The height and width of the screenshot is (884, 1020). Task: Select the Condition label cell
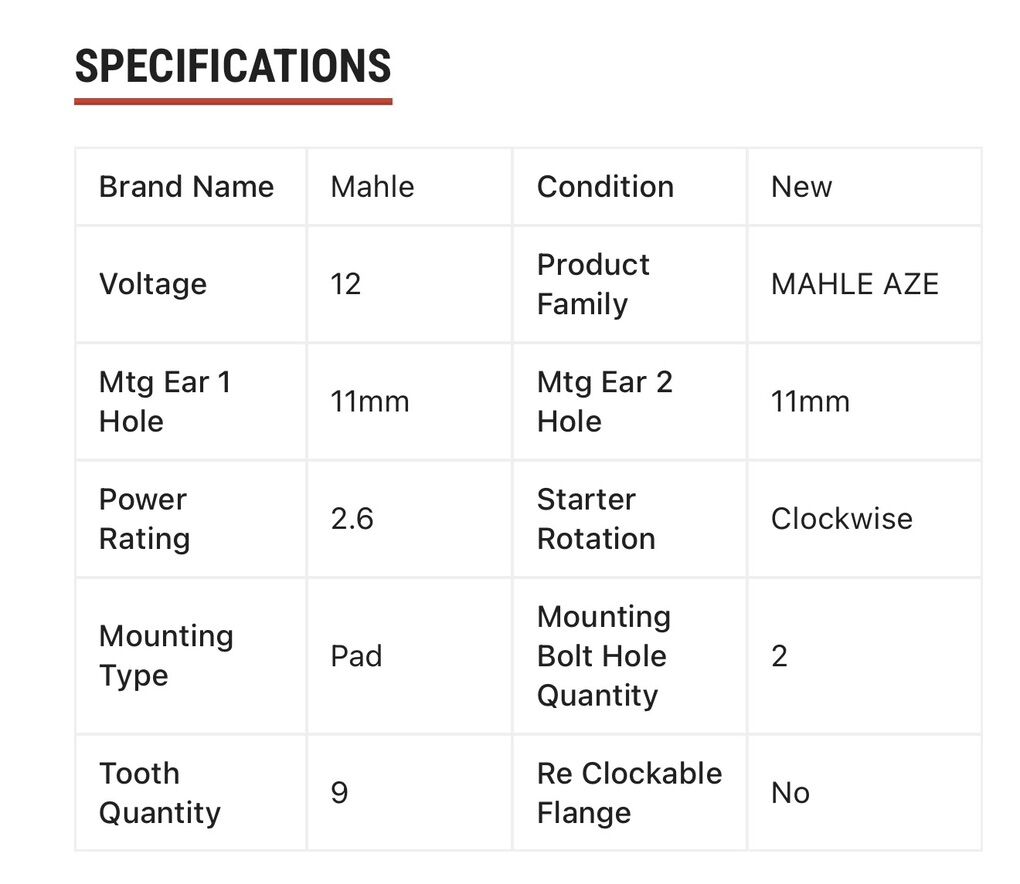click(x=605, y=187)
